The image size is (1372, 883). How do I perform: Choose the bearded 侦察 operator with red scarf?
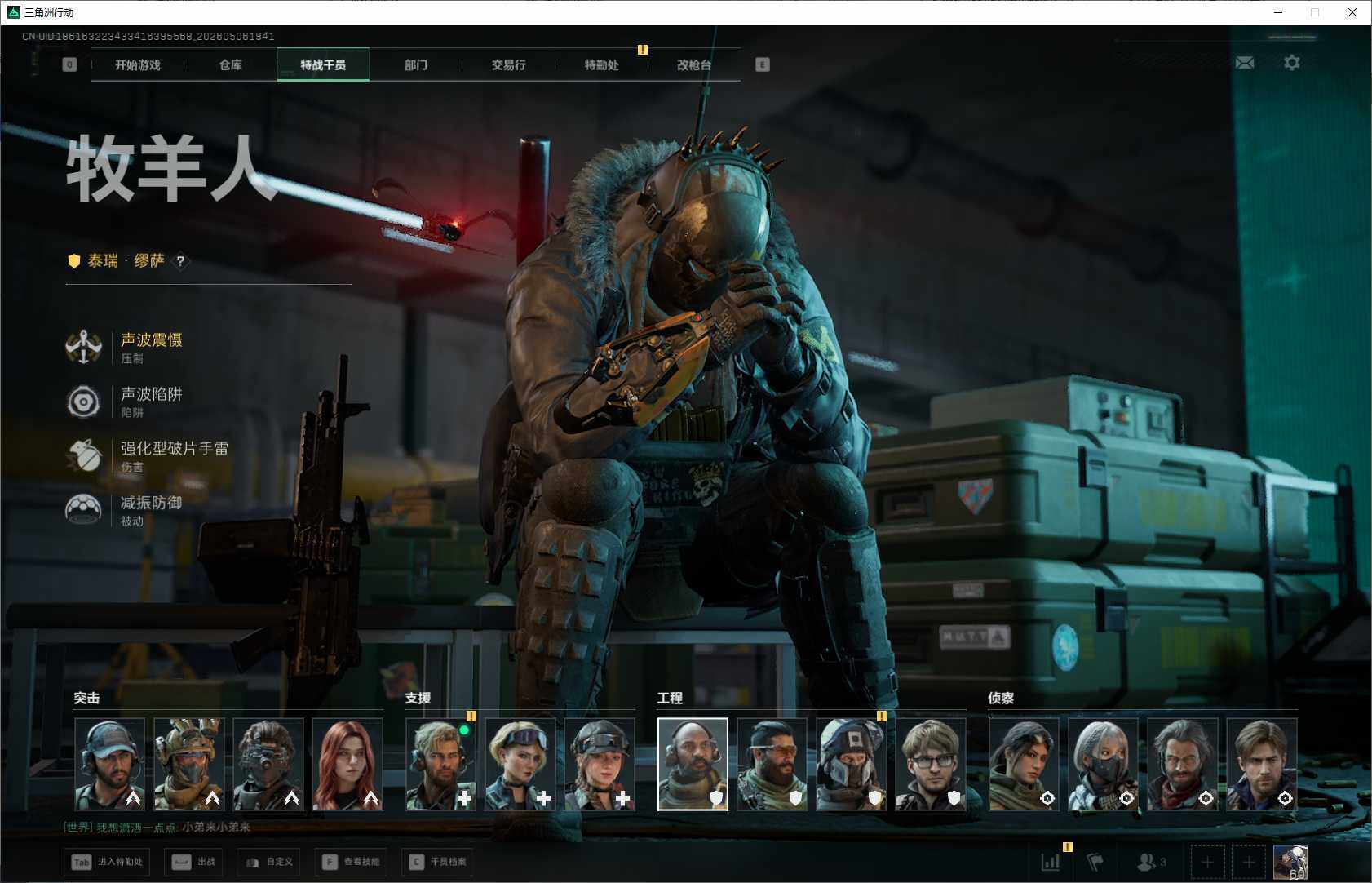1183,764
